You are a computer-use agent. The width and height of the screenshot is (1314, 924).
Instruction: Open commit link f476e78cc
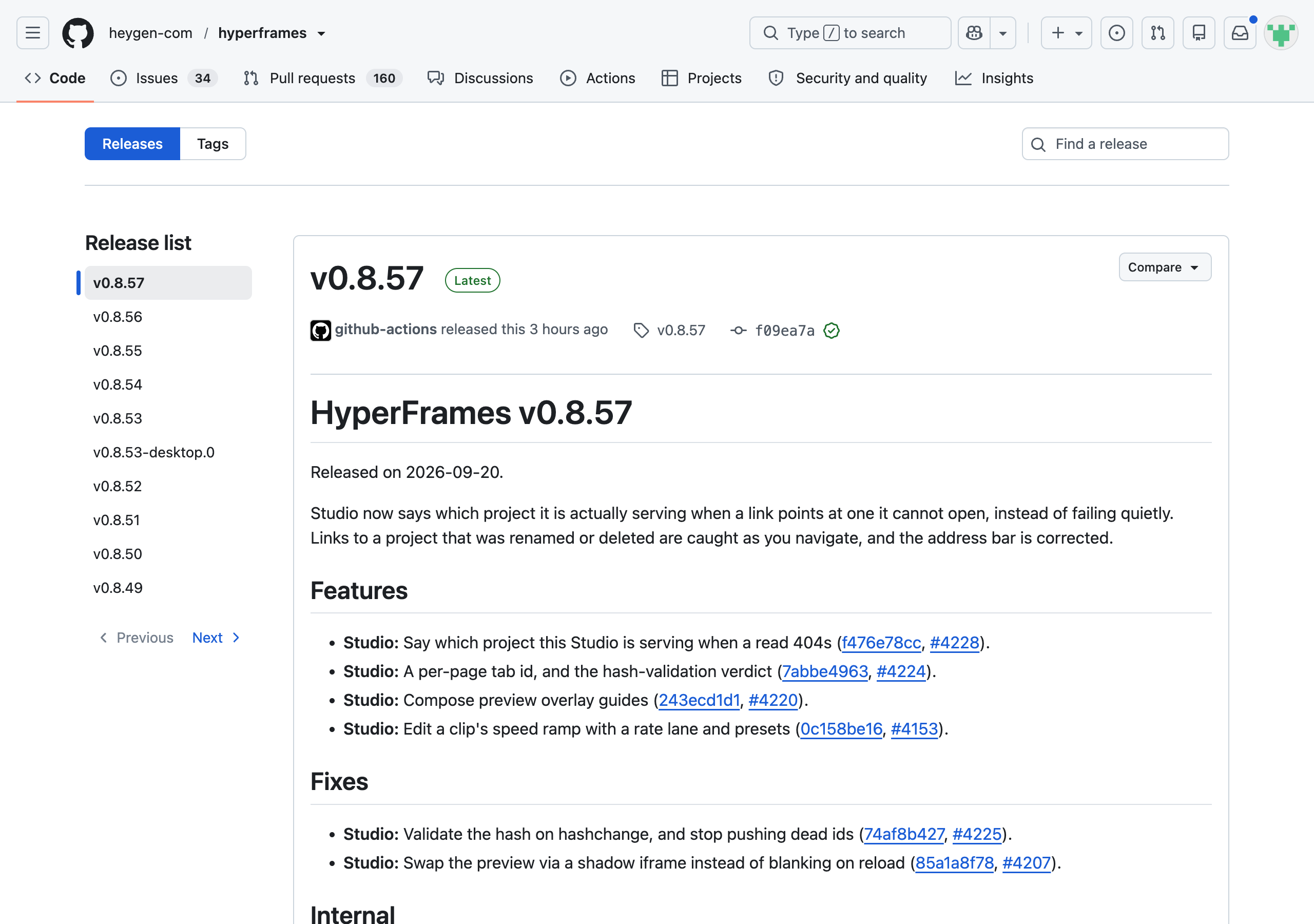click(x=881, y=642)
